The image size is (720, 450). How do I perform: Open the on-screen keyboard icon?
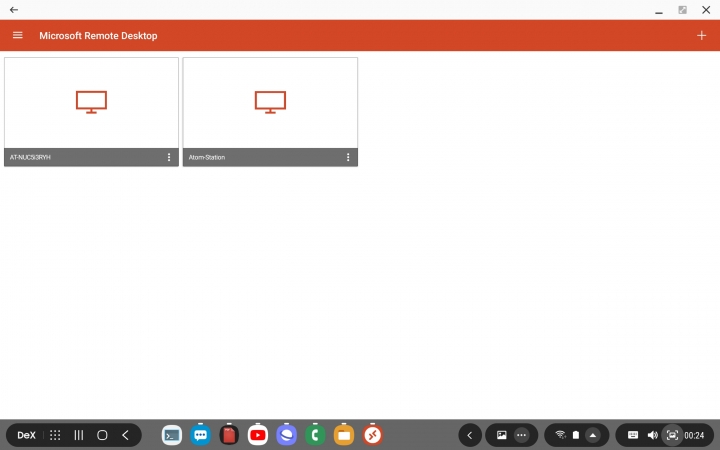[633, 435]
